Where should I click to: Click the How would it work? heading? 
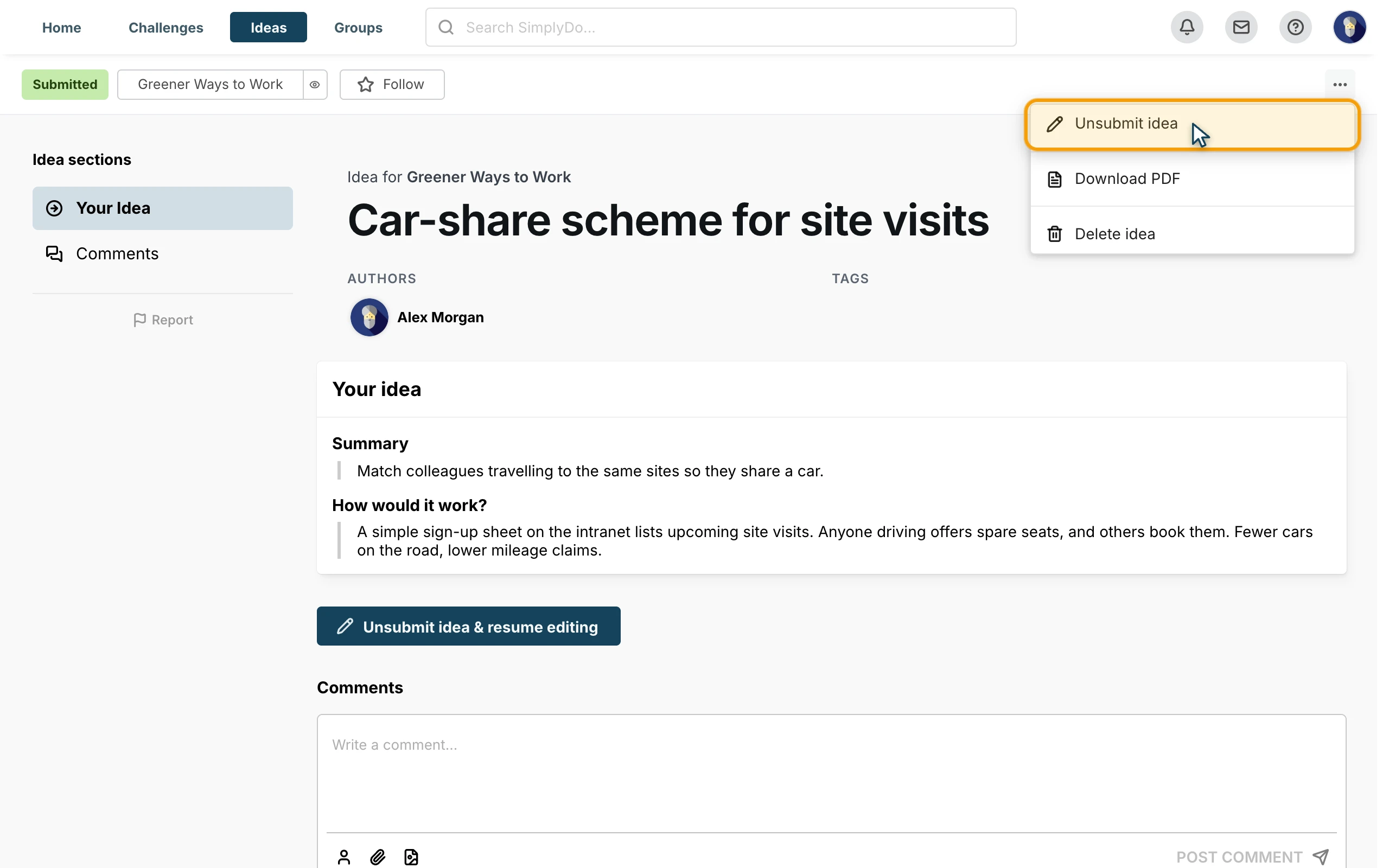coord(409,505)
